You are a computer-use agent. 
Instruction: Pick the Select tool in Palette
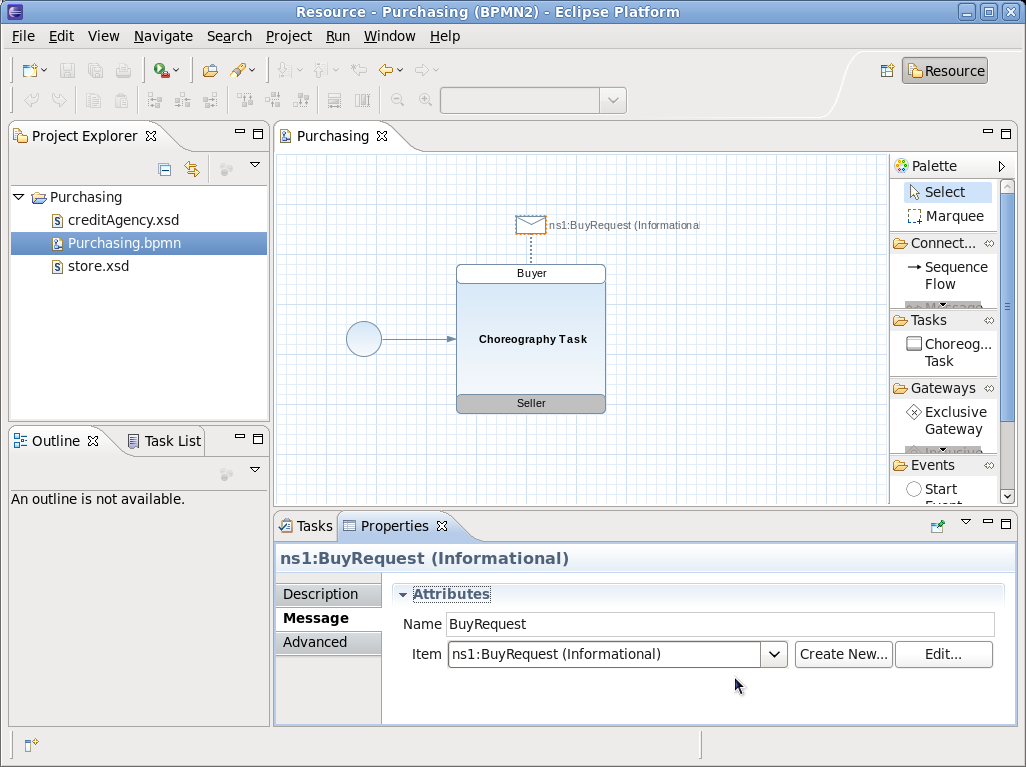948,192
